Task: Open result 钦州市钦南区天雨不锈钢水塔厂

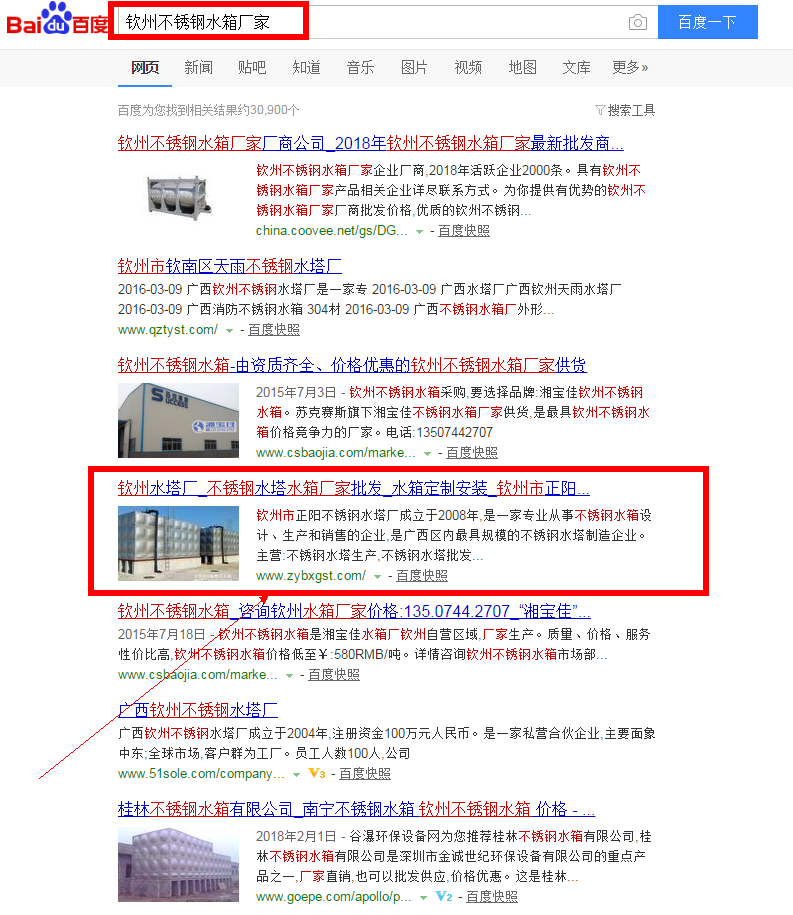Action: coord(230,266)
